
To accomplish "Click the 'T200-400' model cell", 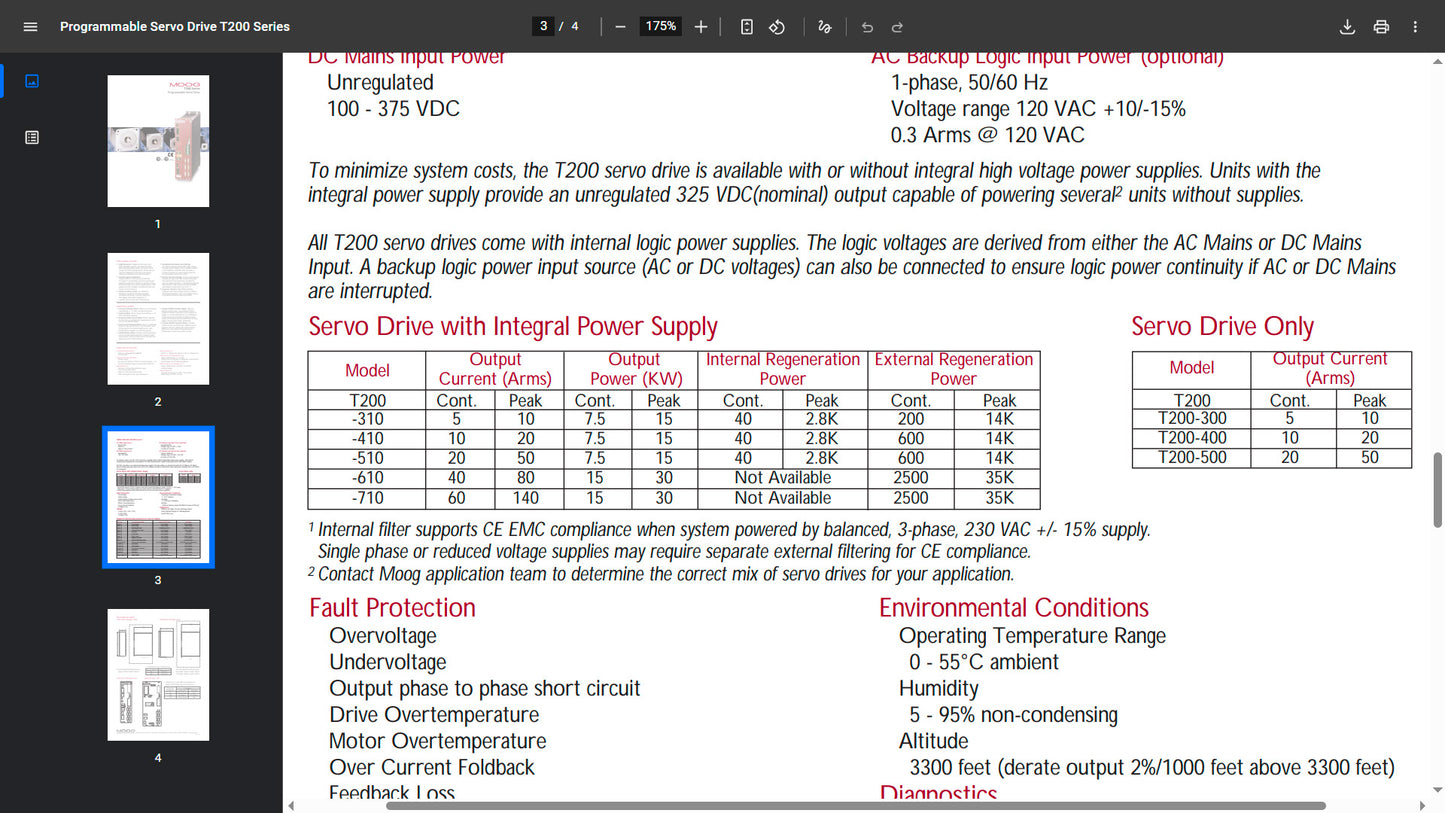I will coord(1192,438).
